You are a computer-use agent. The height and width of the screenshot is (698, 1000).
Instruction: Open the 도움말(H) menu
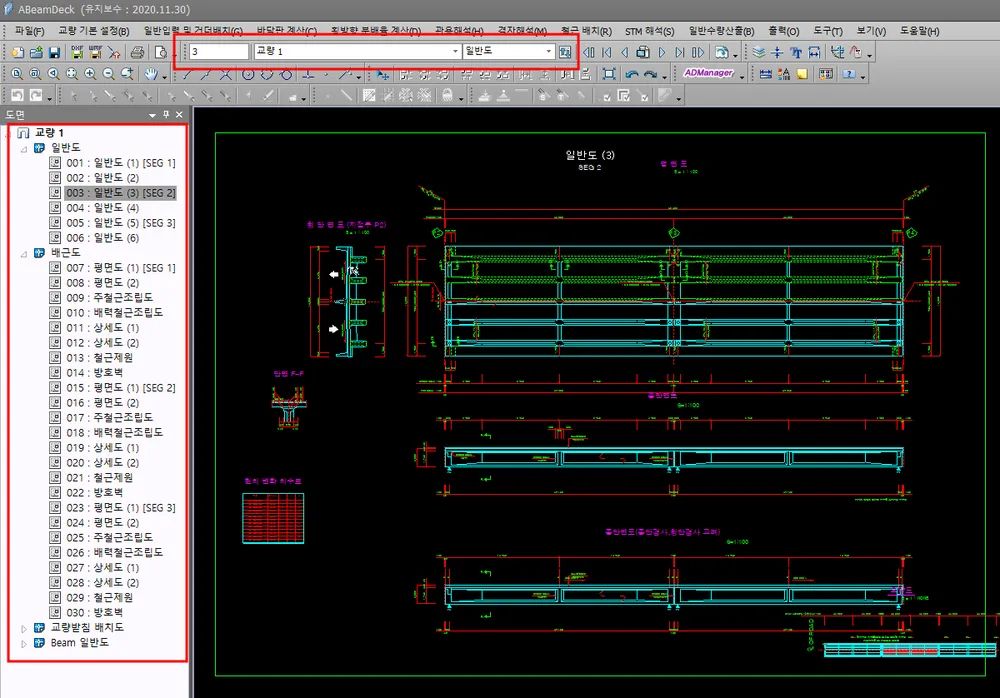[x=919, y=31]
